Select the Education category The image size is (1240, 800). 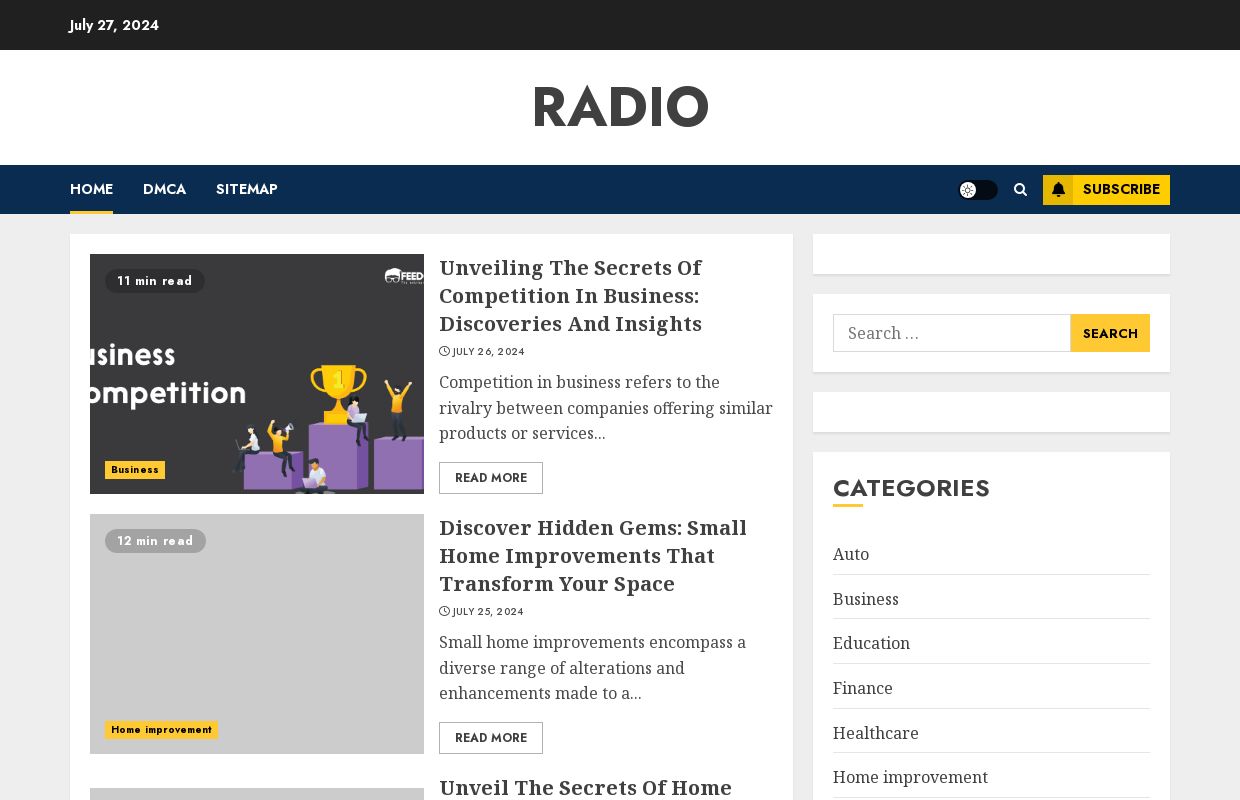(871, 643)
